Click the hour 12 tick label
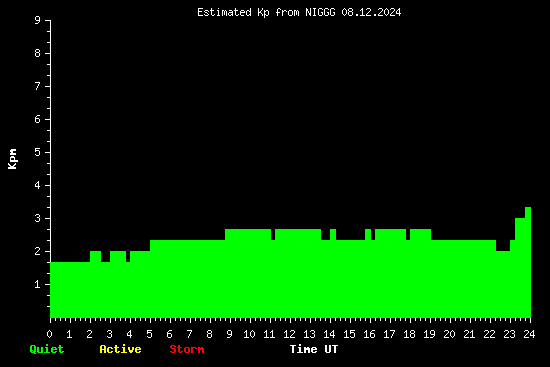The height and width of the screenshot is (367, 550). click(x=289, y=334)
